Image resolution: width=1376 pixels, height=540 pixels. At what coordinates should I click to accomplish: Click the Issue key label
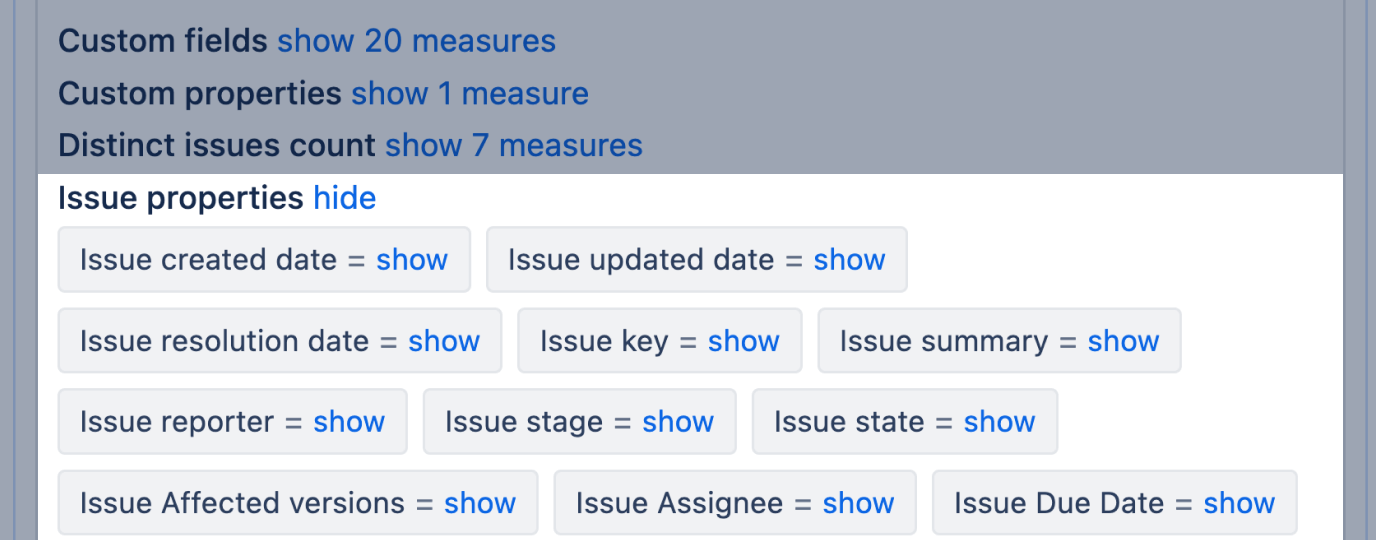point(603,341)
